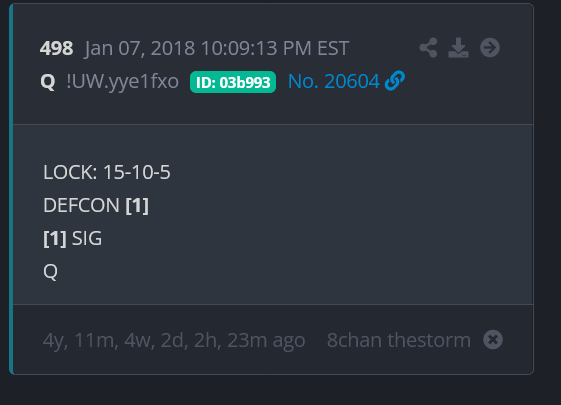Click the Q signature in post body

(50, 272)
